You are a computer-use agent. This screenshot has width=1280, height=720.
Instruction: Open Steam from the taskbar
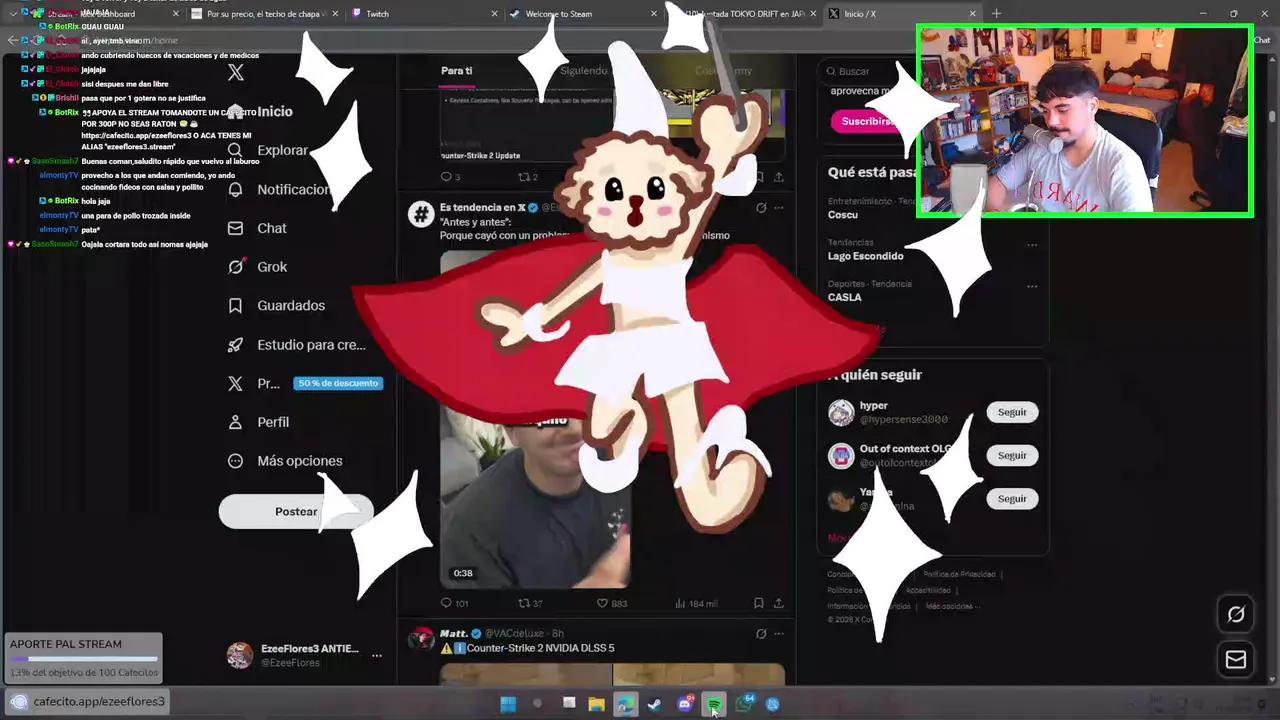click(655, 704)
